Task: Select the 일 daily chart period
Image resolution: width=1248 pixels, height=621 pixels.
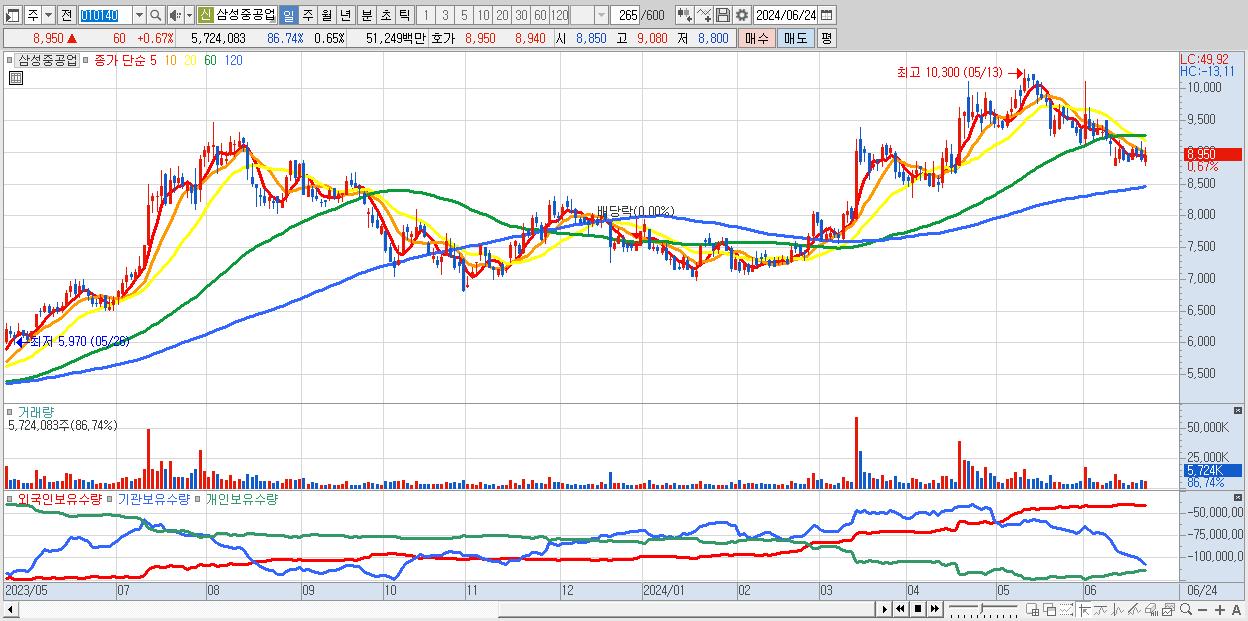Action: 288,15
